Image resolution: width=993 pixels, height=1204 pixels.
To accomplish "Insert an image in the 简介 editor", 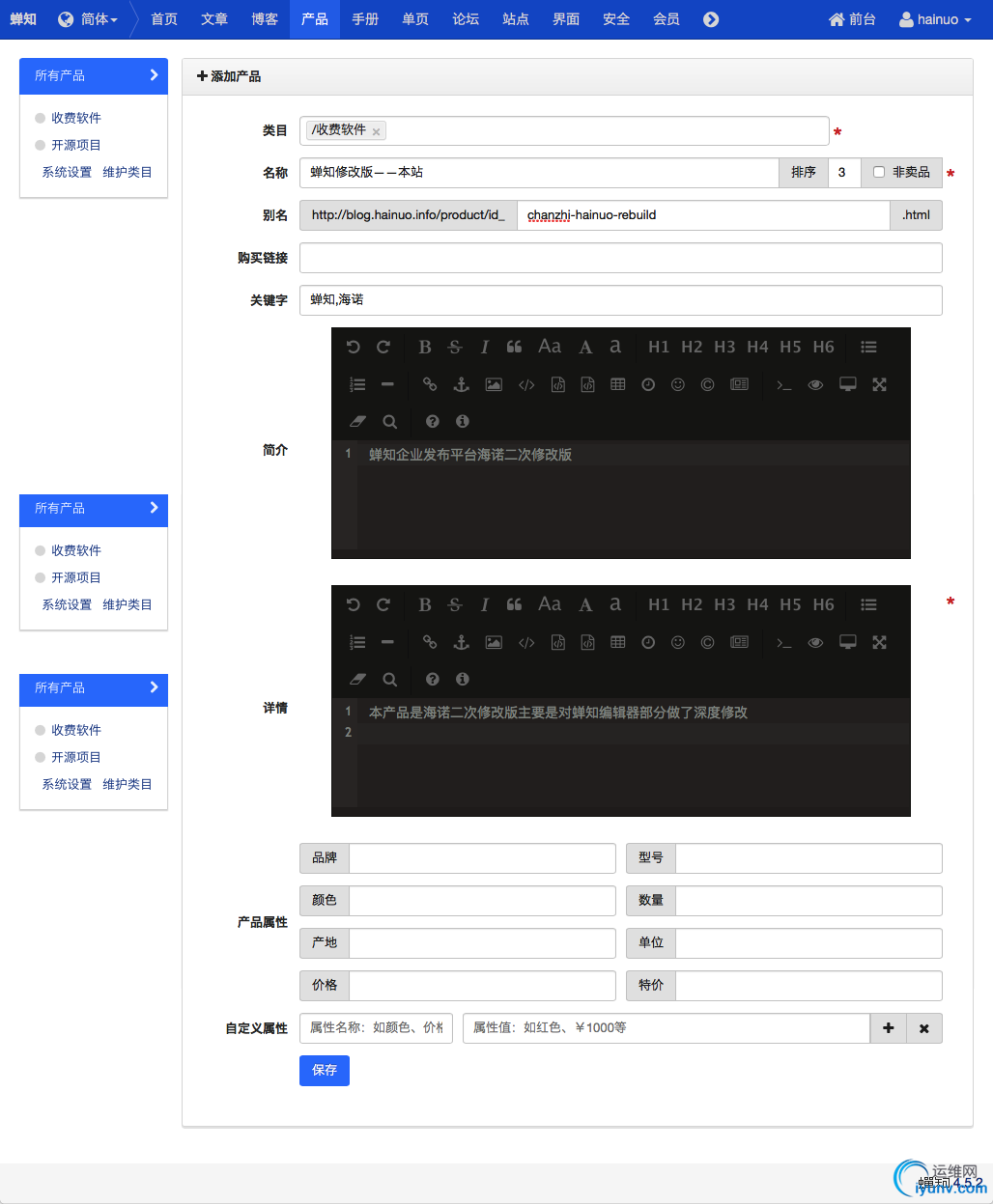I will (x=494, y=384).
